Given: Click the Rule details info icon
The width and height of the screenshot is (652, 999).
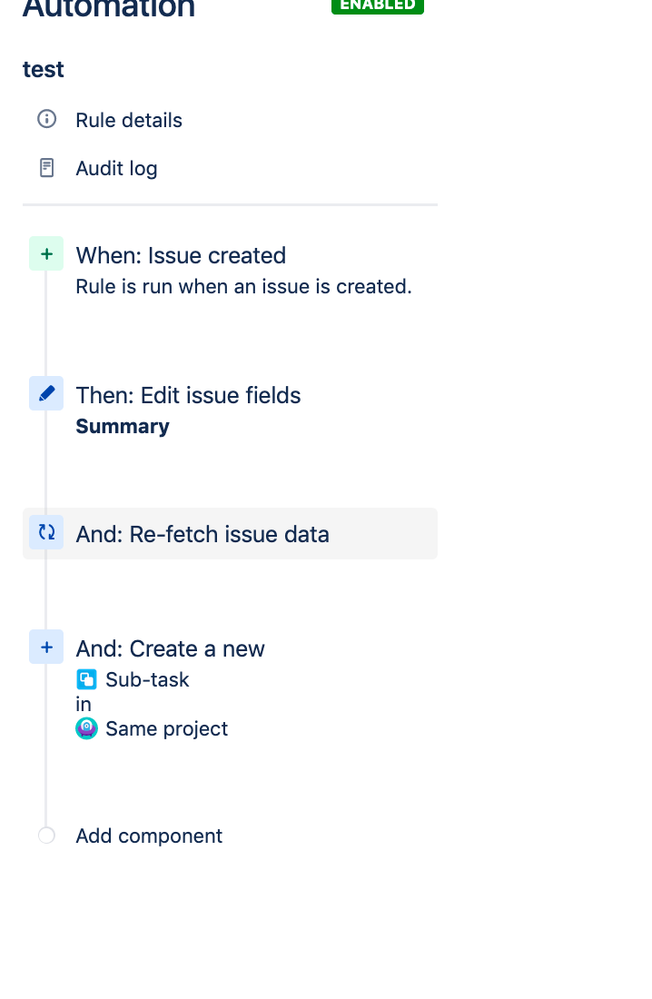Looking at the screenshot, I should pyautogui.click(x=47, y=119).
